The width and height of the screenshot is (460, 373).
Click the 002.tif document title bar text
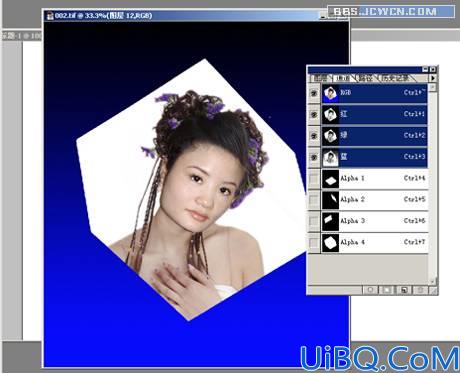tap(104, 15)
